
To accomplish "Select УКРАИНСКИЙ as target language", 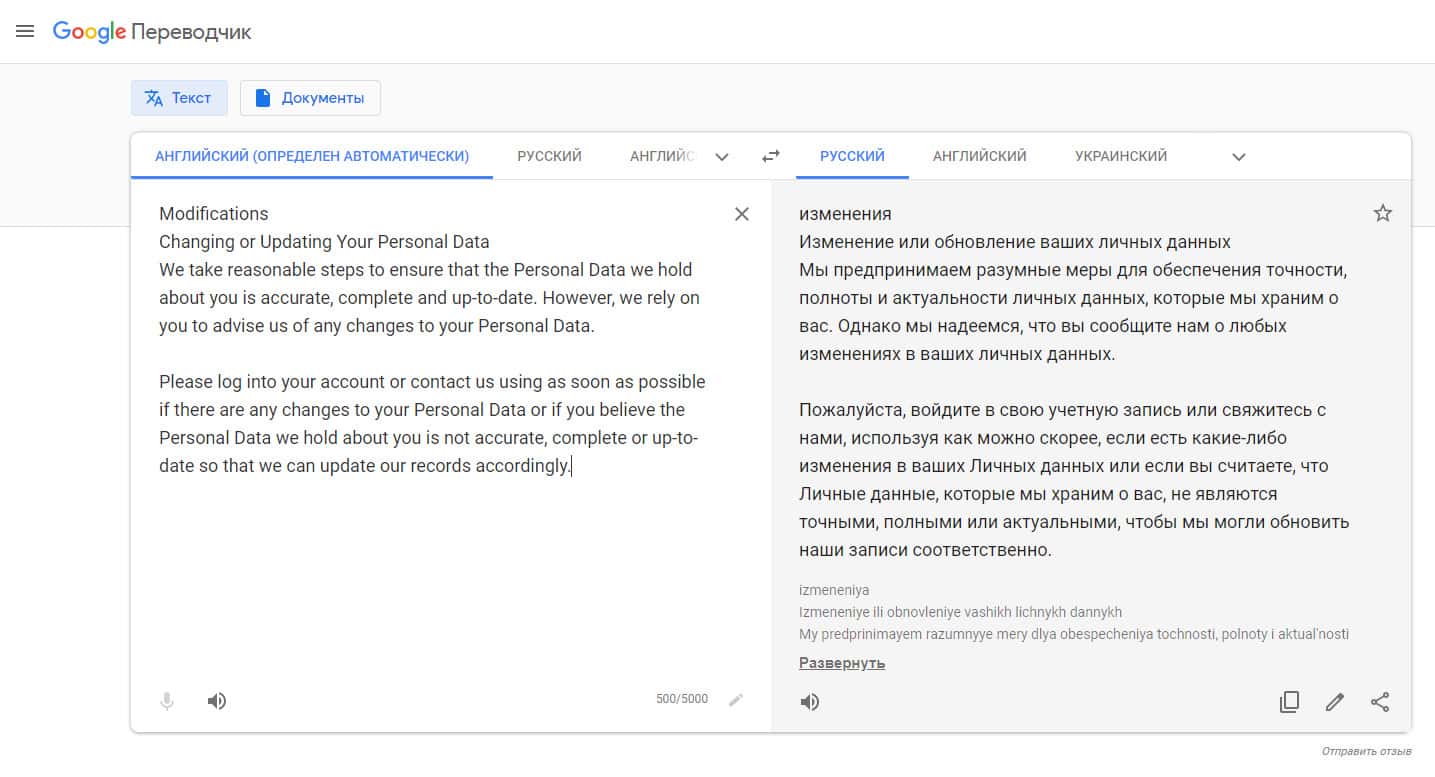I will pyautogui.click(x=1120, y=156).
